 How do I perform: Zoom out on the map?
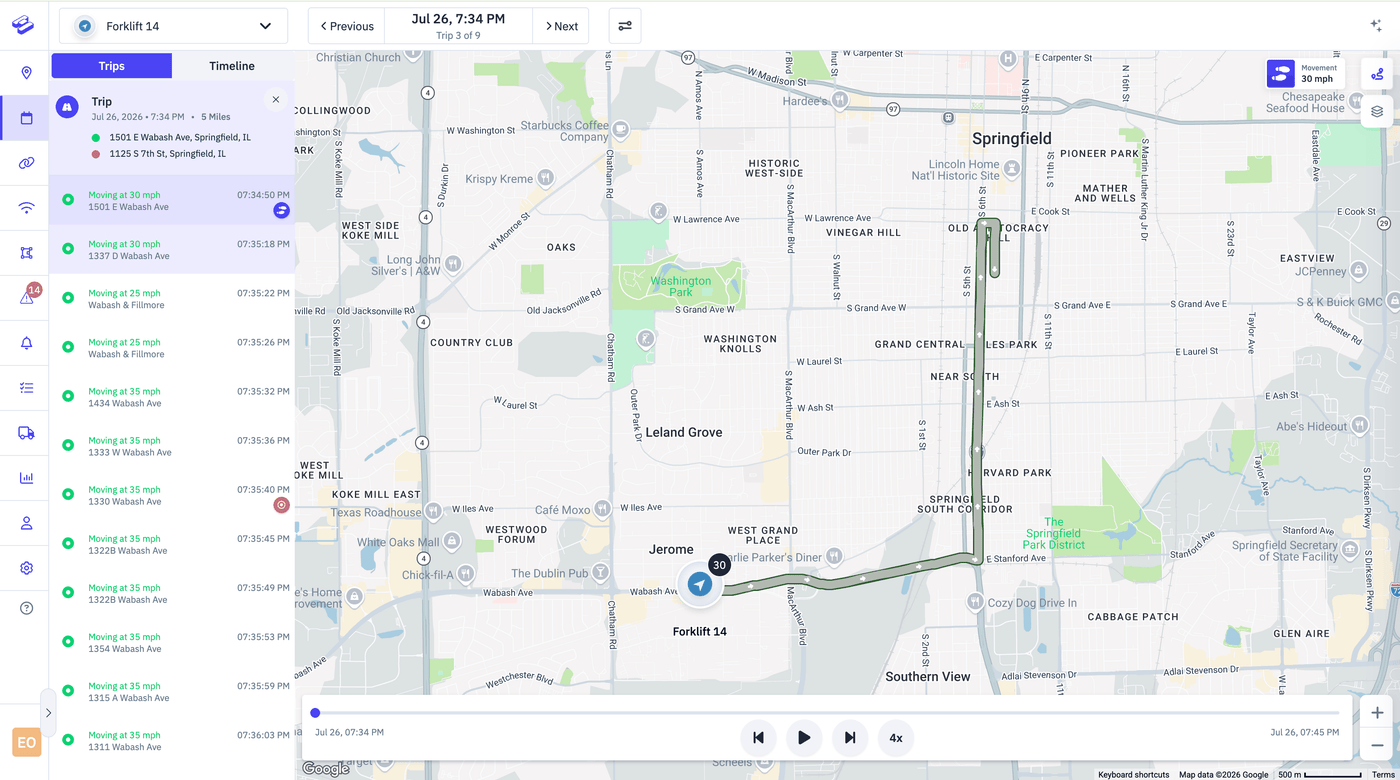click(x=1377, y=745)
